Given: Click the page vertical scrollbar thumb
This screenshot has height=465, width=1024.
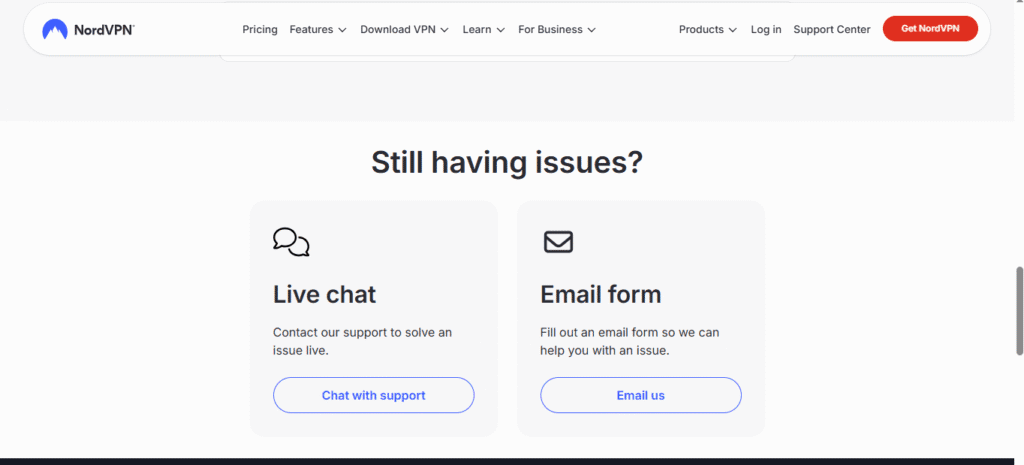Looking at the screenshot, I should point(1019,311).
